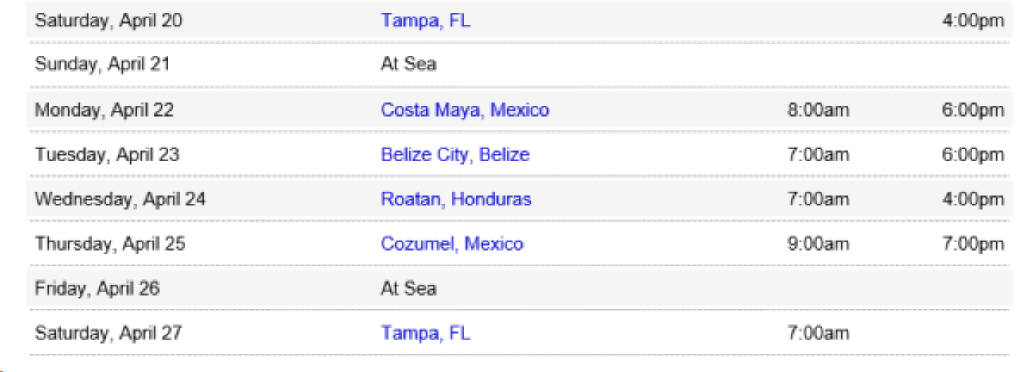
Task: Click the 9:00am arrival time for Cozumel
Action: (x=818, y=244)
